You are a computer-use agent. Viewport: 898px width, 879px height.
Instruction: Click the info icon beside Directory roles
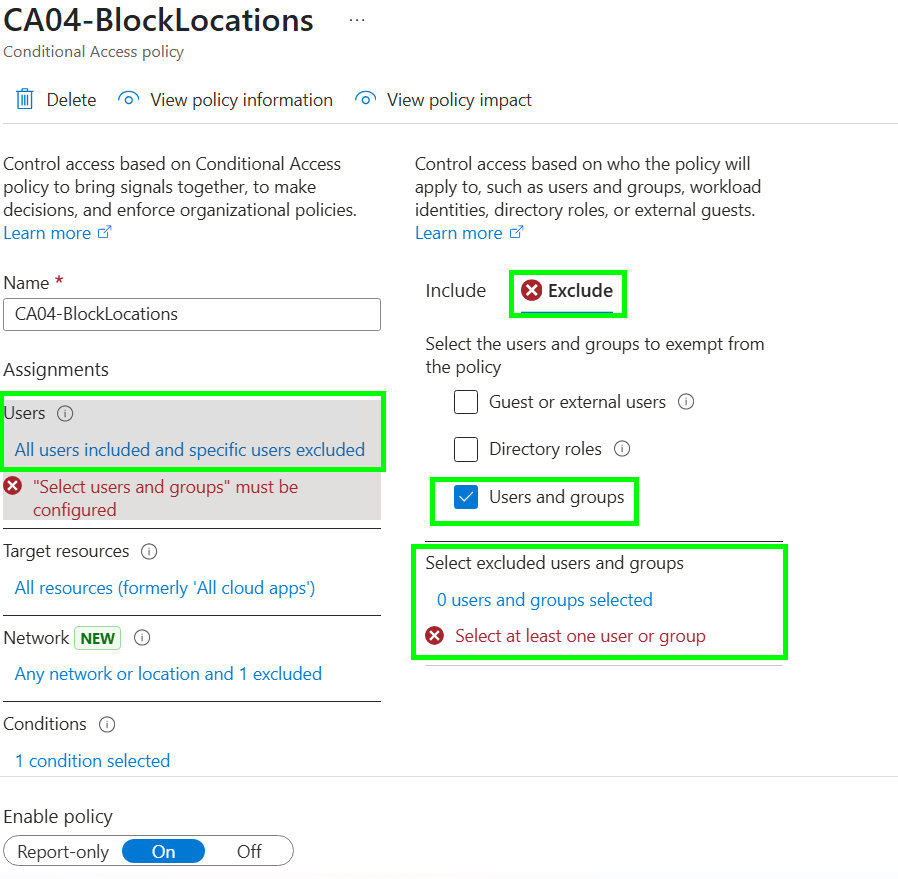[x=622, y=449]
